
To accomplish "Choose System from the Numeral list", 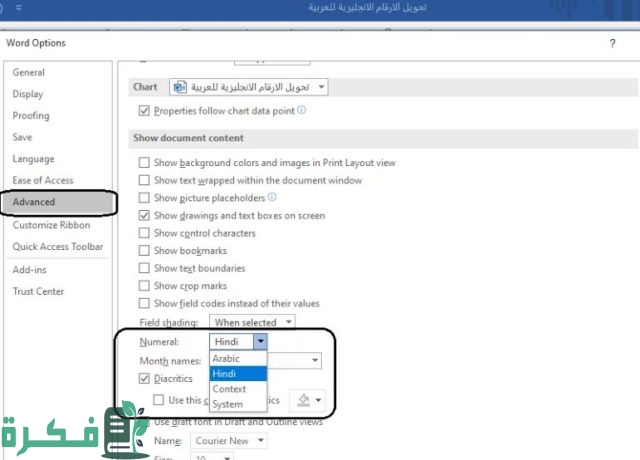I will [238, 404].
